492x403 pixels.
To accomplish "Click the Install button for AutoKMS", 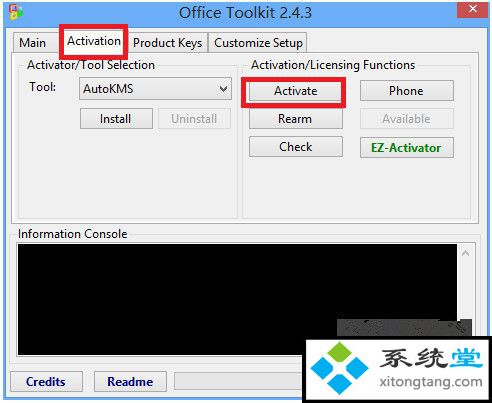I will click(x=116, y=119).
